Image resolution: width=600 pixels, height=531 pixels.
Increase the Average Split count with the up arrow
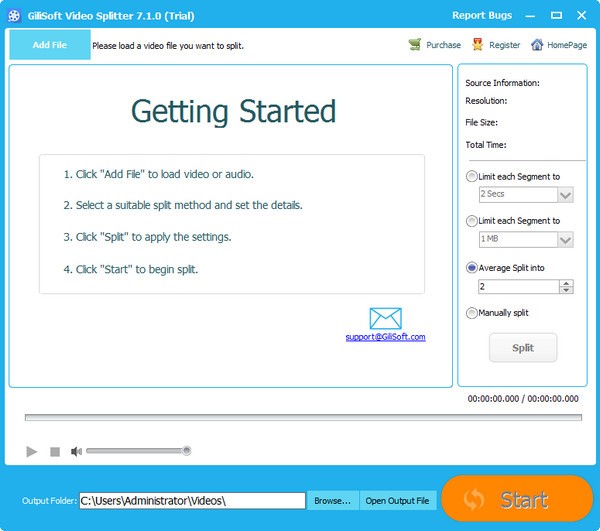coord(567,283)
